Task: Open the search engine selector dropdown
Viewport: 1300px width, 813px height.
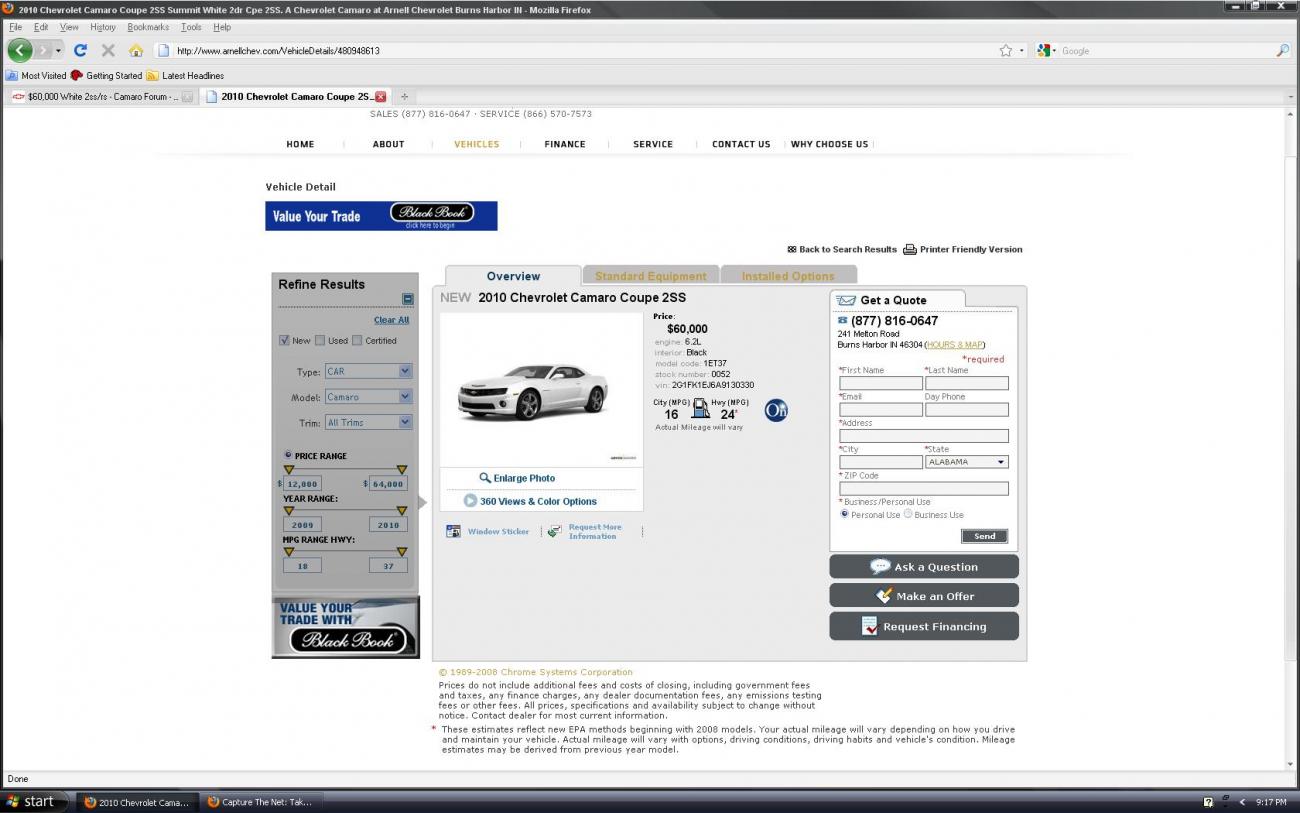Action: pyautogui.click(x=1045, y=50)
